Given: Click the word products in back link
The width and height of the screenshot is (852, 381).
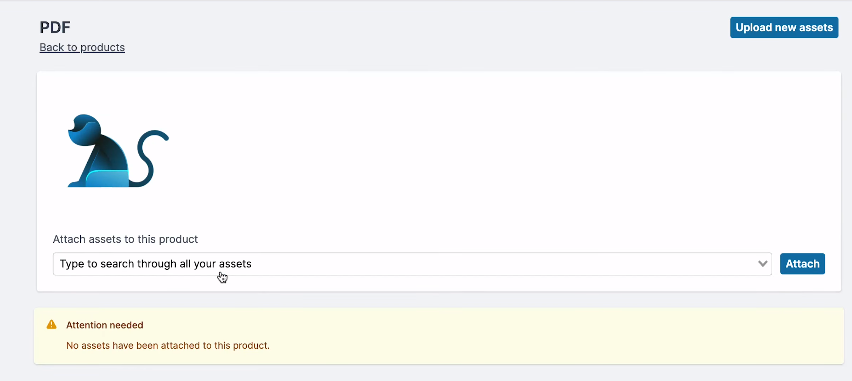Looking at the screenshot, I should tap(103, 47).
